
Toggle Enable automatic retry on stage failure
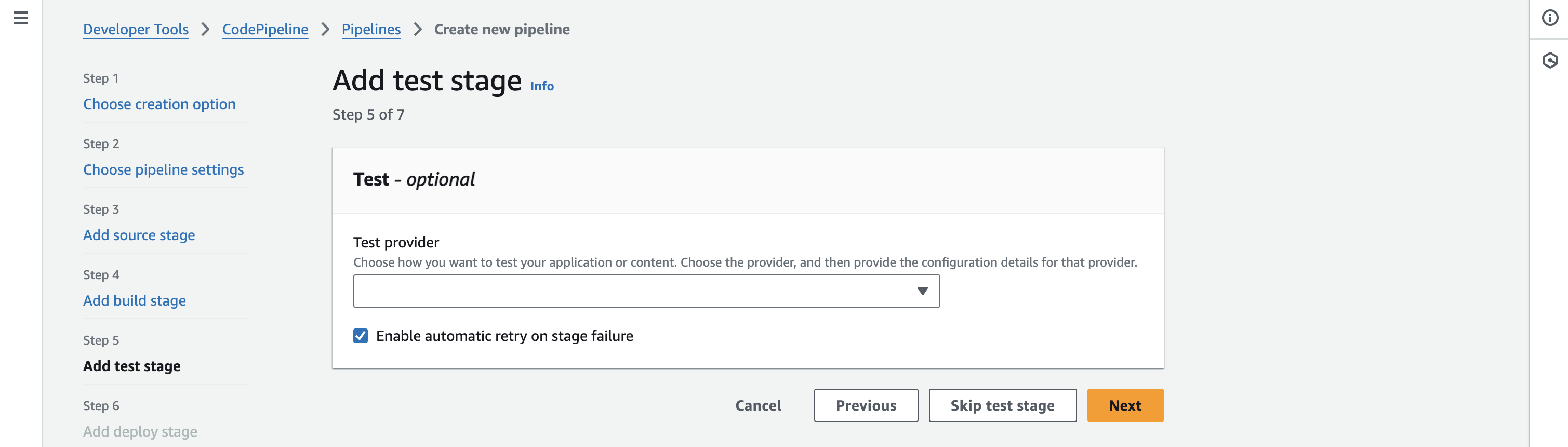361,336
